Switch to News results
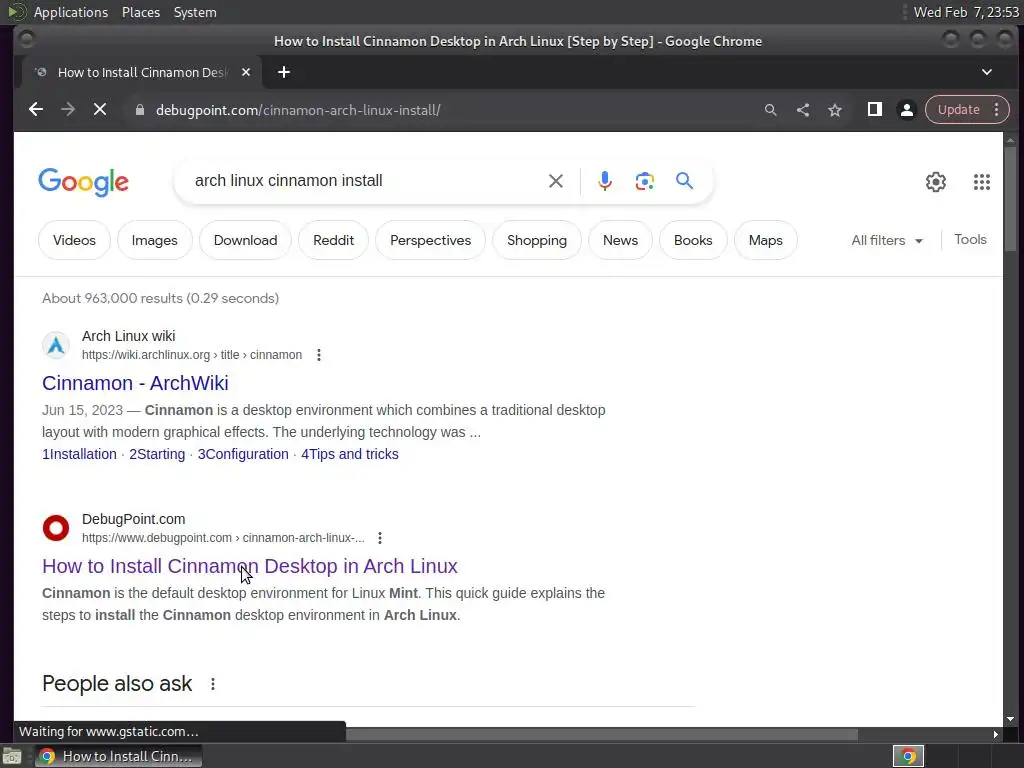1024x768 pixels. pos(620,240)
